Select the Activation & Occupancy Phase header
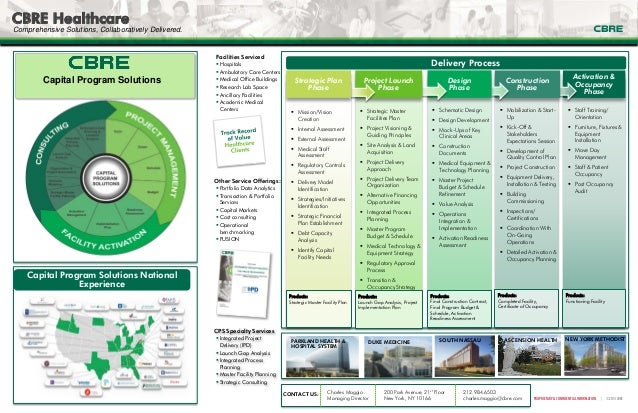This screenshot has width=638, height=413. (x=594, y=84)
